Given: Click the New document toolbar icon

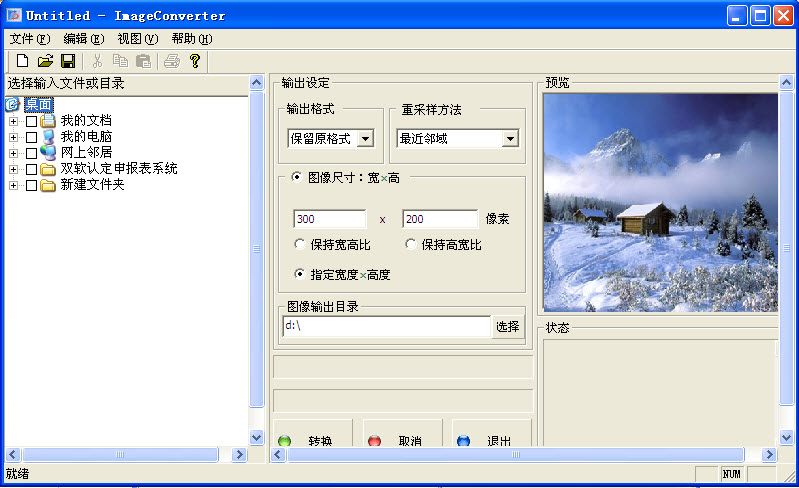Looking at the screenshot, I should tap(22, 61).
